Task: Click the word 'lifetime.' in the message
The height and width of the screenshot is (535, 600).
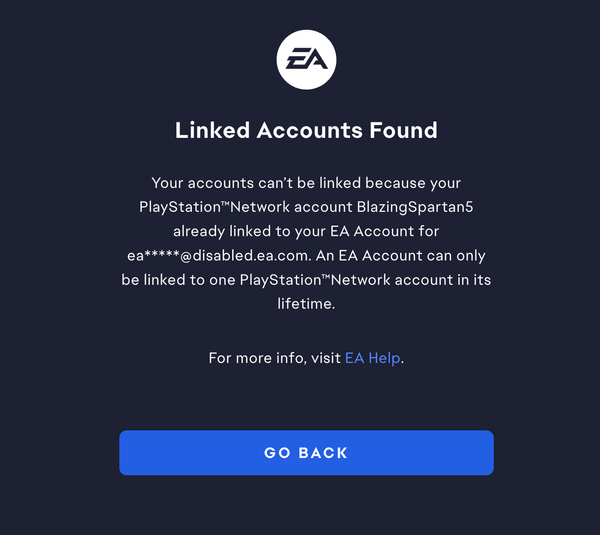Action: [306, 304]
